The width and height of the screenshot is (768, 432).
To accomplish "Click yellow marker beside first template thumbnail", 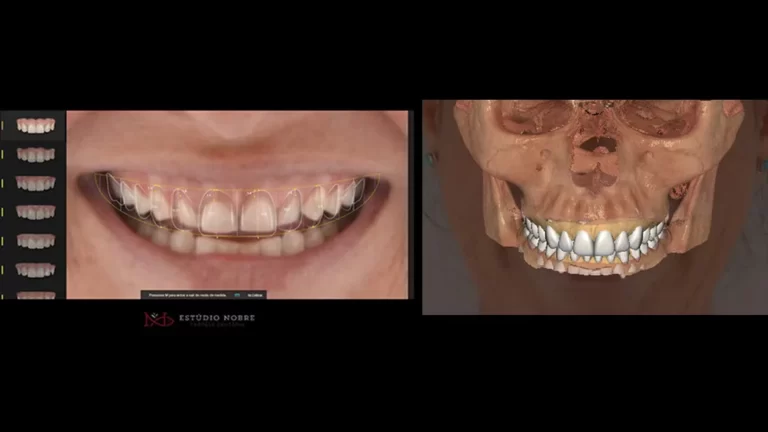I will tap(3, 126).
